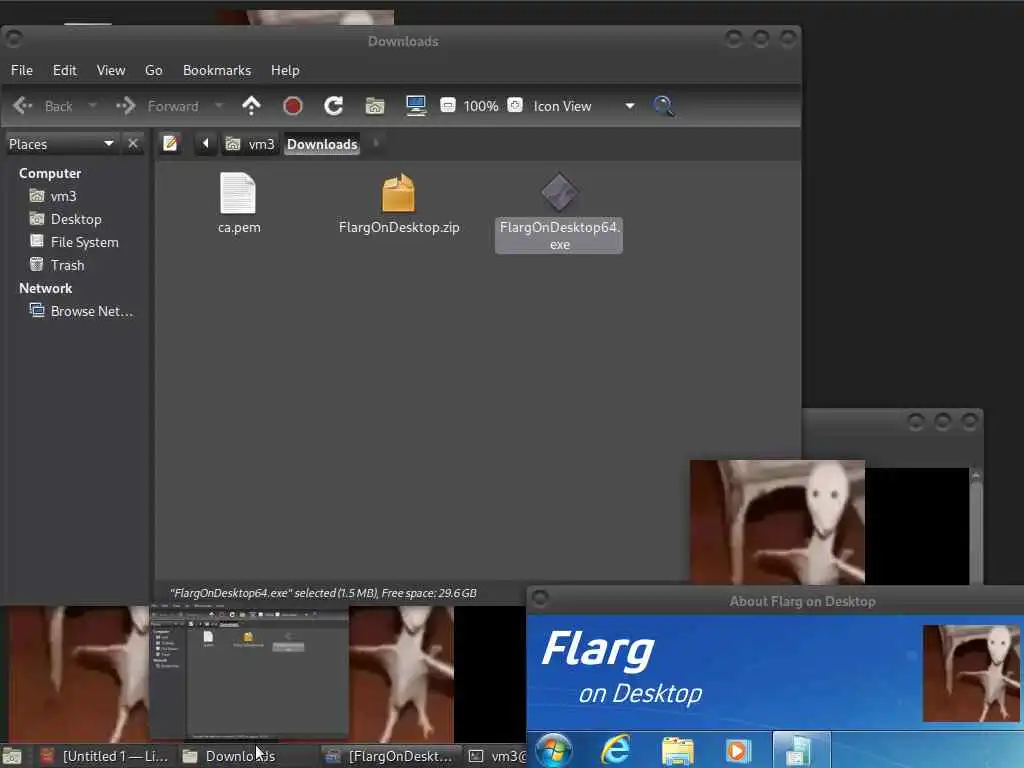Click the media player taskbar icon

[x=738, y=750]
